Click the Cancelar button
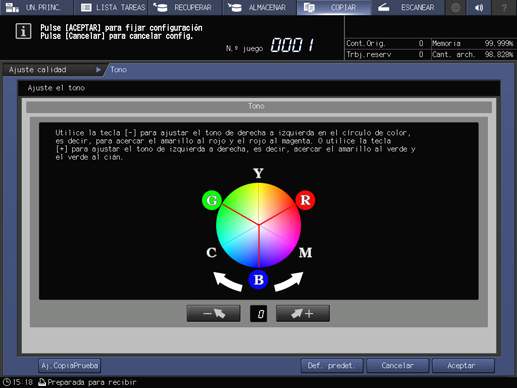 pyautogui.click(x=397, y=366)
